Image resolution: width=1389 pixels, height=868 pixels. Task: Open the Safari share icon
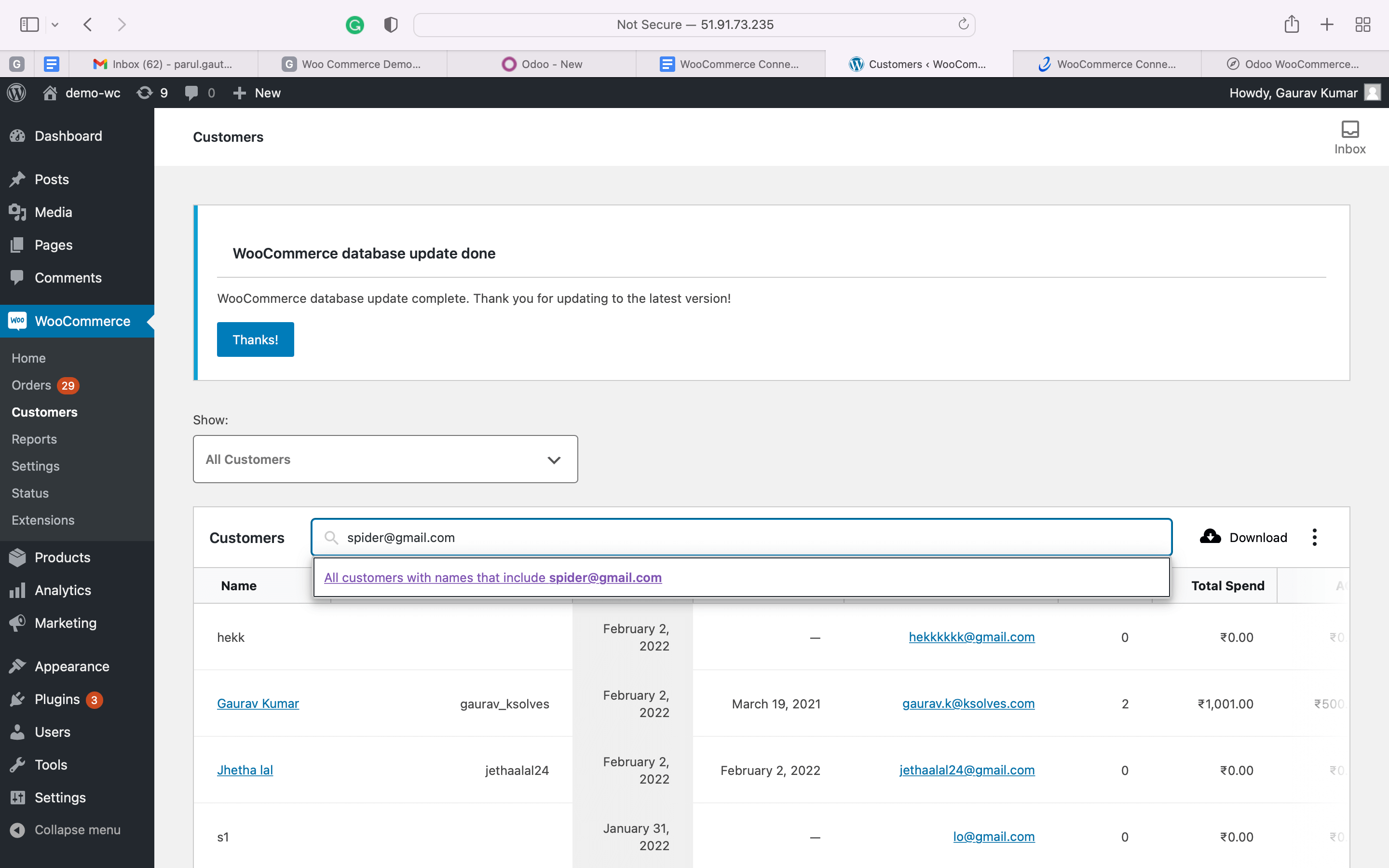(x=1292, y=25)
